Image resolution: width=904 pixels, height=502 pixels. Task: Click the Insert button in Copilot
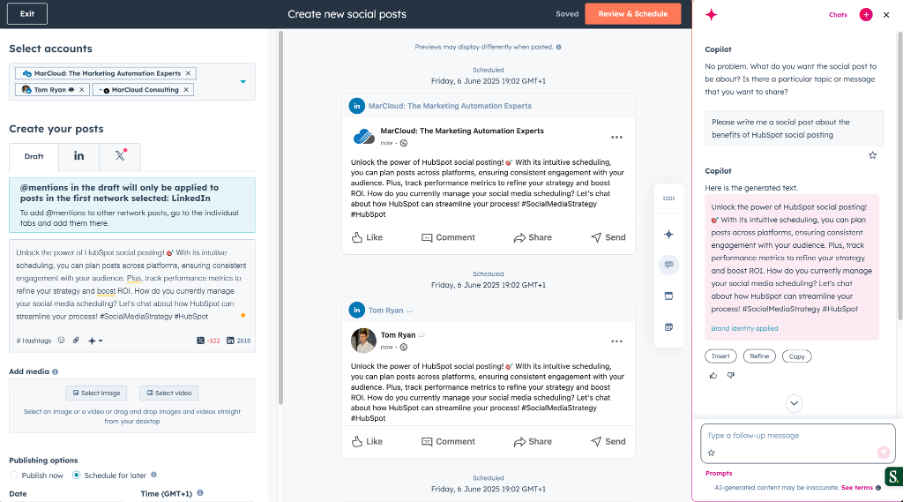721,356
